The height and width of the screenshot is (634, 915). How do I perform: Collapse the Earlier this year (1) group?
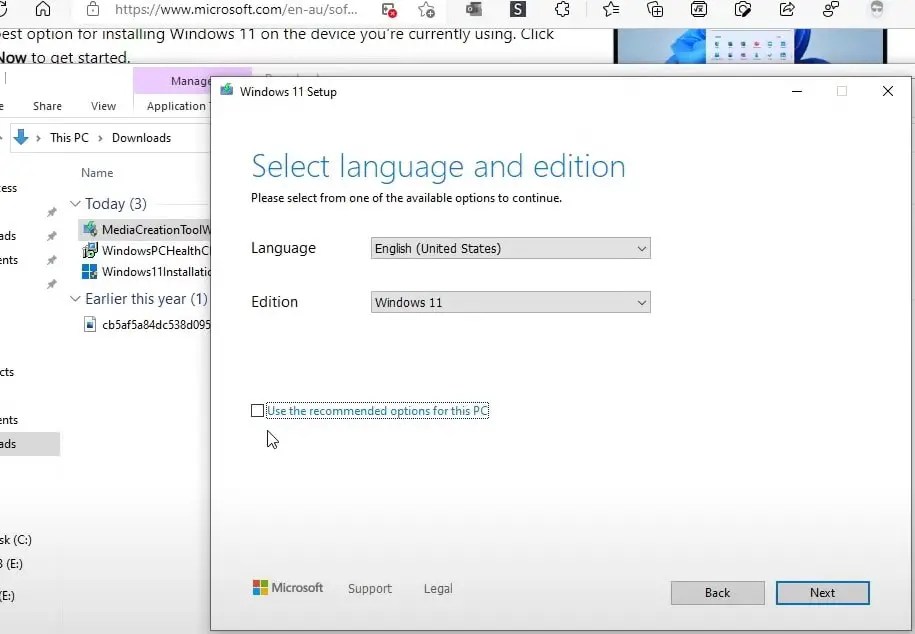point(76,298)
